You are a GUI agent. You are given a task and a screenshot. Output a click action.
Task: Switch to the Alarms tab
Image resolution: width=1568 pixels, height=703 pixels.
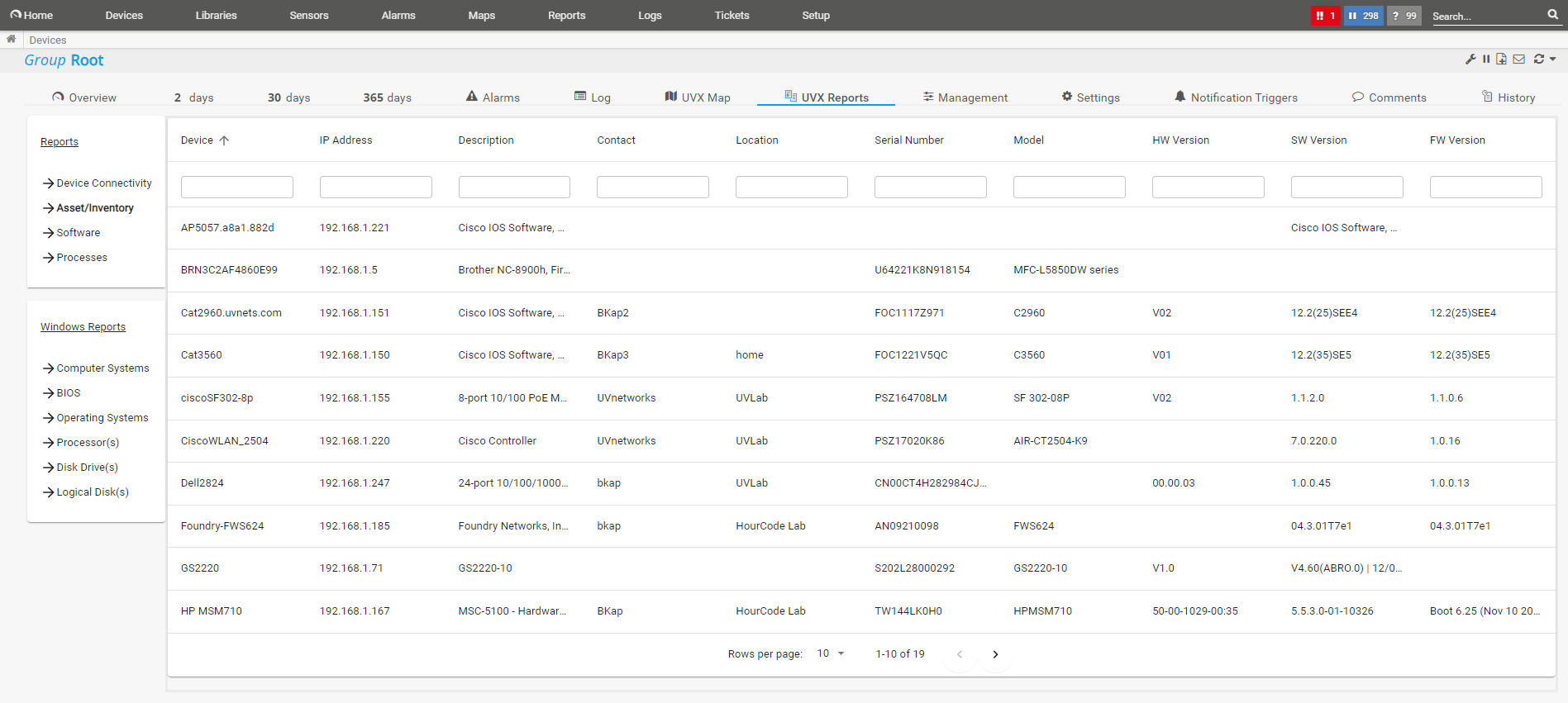[x=493, y=97]
